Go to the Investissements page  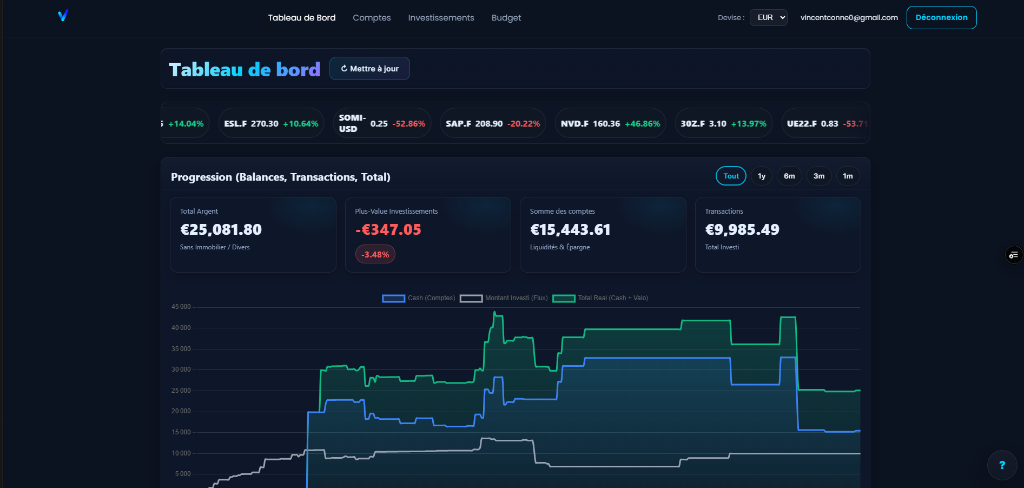(x=441, y=18)
